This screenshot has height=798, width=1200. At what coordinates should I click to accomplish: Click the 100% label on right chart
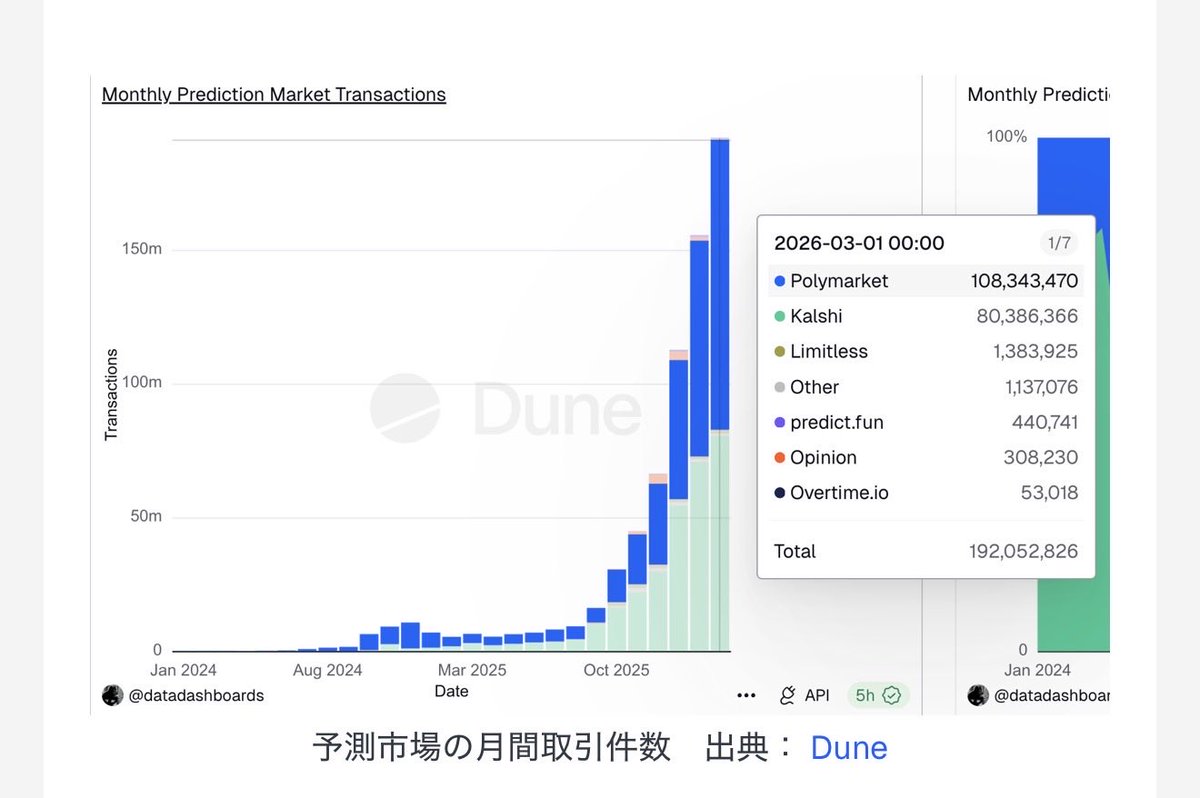point(1007,136)
